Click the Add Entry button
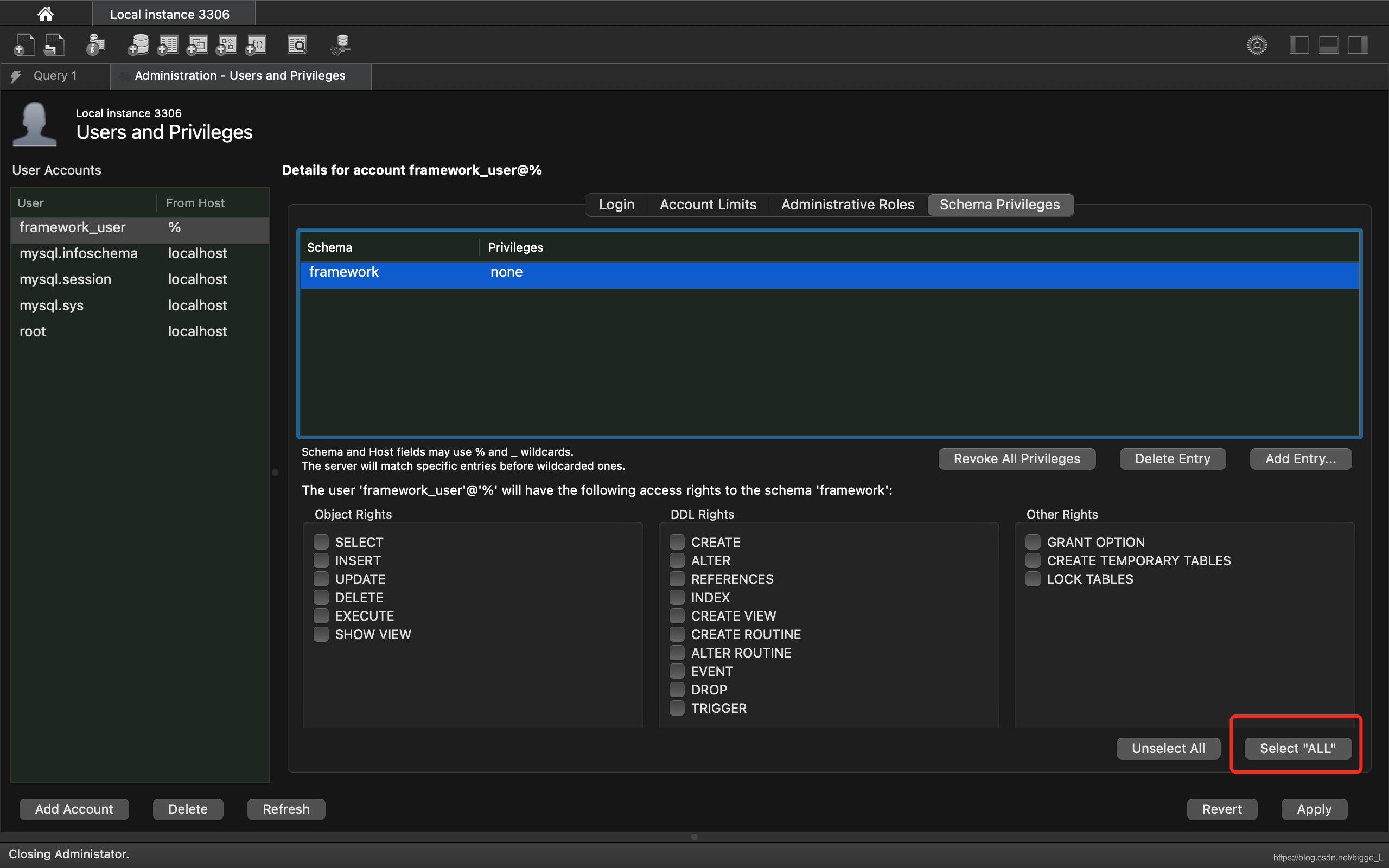The height and width of the screenshot is (868, 1389). (x=1300, y=458)
